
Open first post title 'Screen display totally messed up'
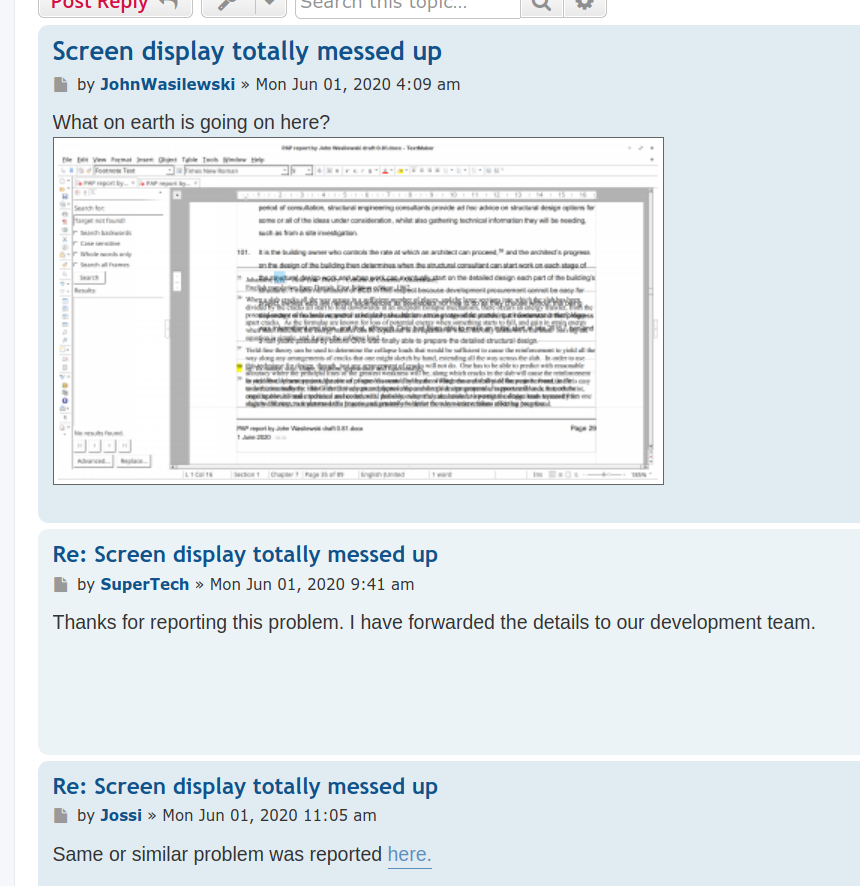[247, 51]
